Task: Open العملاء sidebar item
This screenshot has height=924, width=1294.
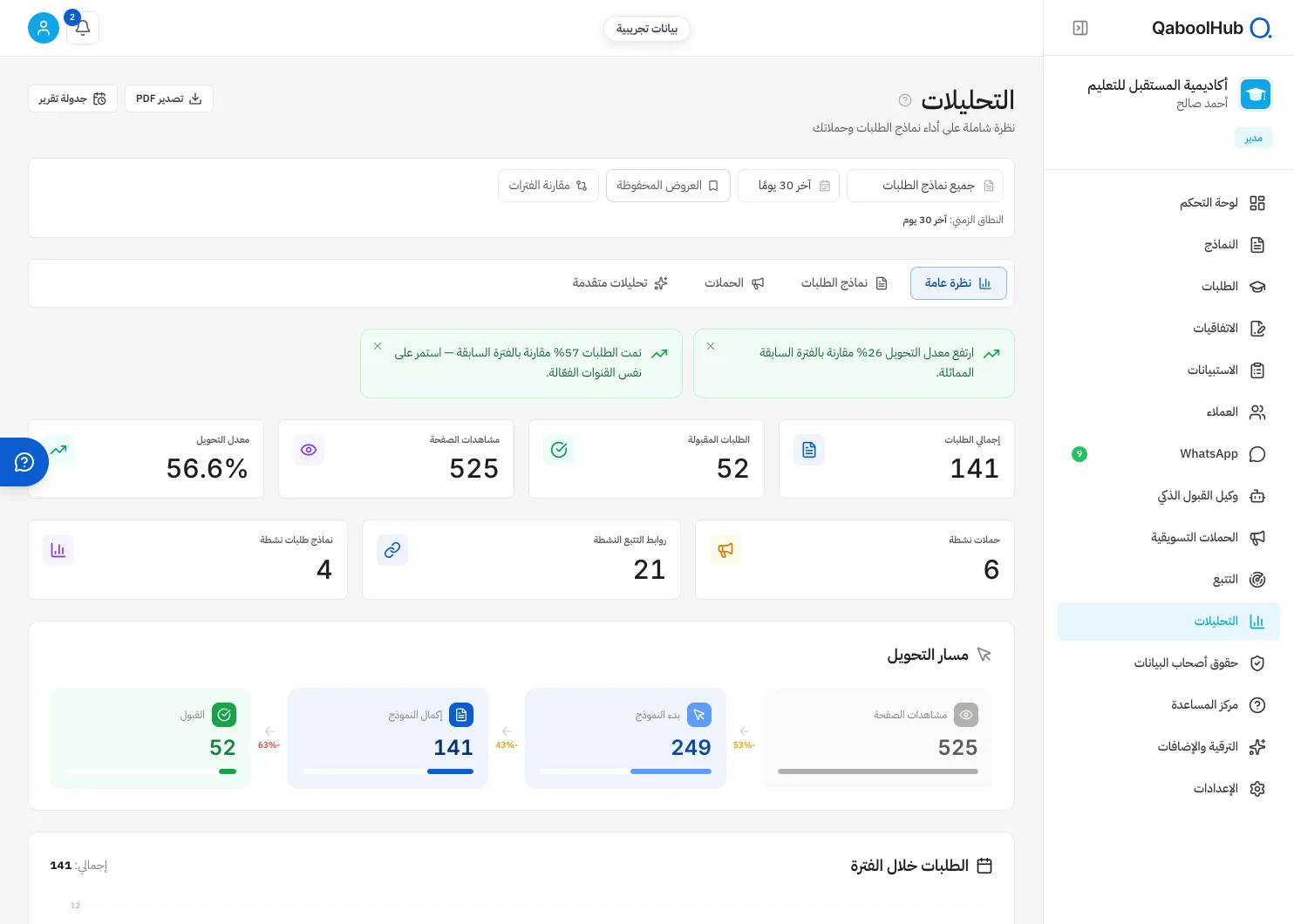Action: tap(1168, 412)
